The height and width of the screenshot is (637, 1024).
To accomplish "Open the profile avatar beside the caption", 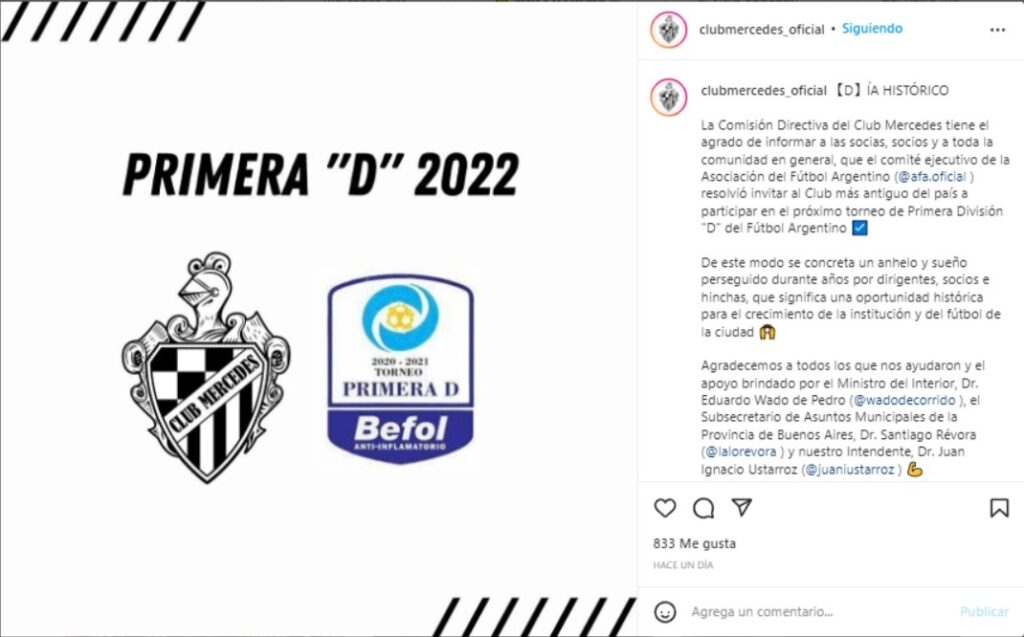I will pos(669,97).
